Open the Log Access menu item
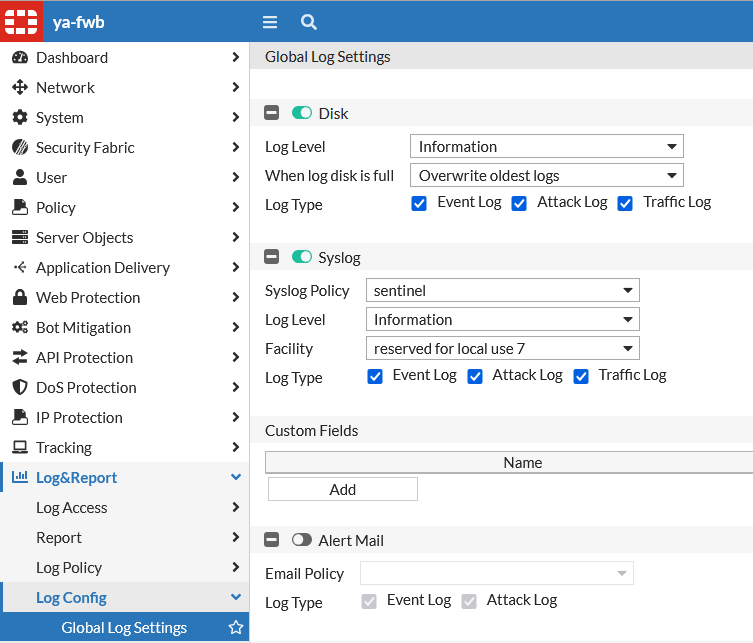 click(x=72, y=508)
